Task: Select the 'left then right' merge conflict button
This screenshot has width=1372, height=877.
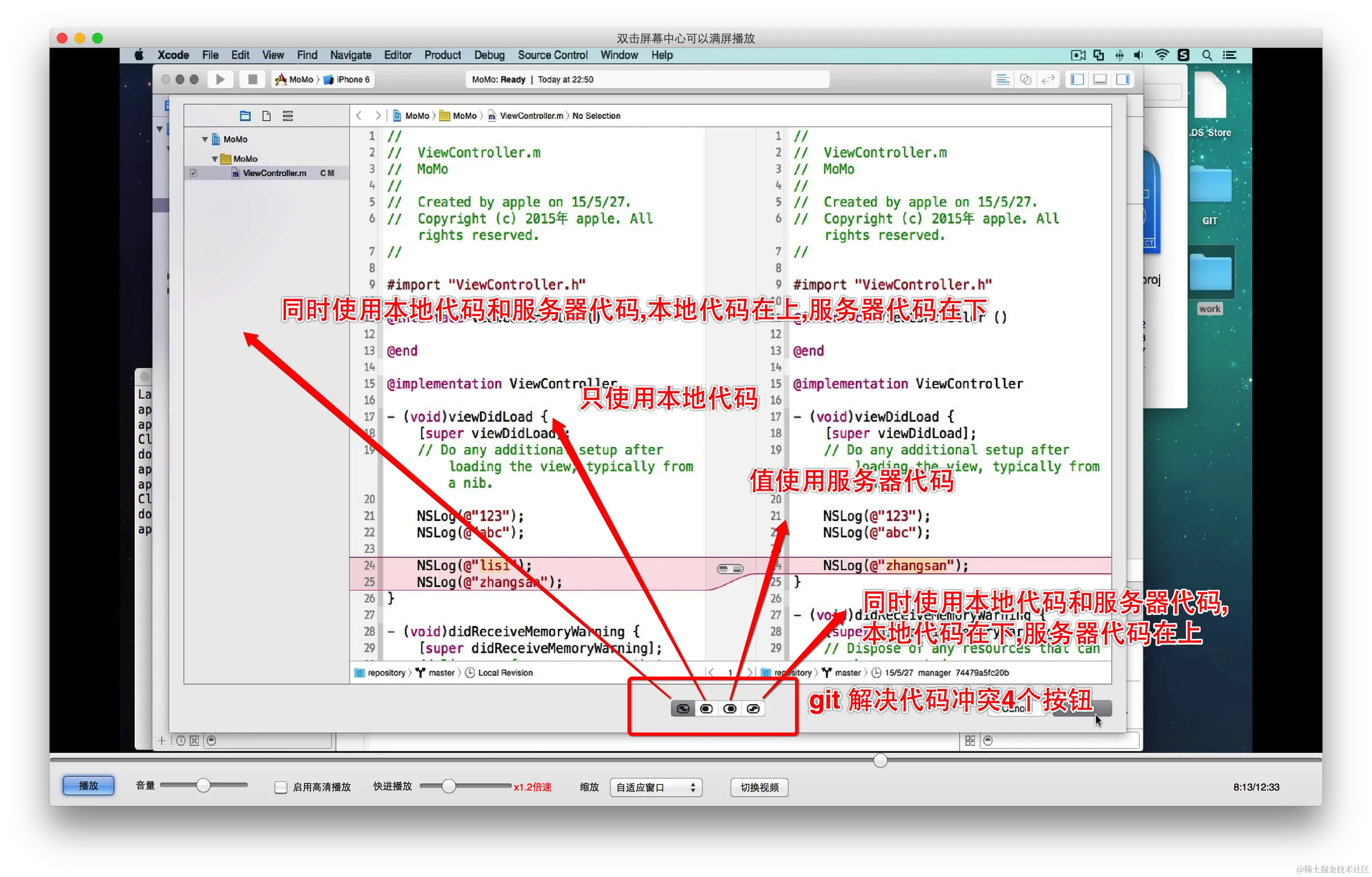Action: point(682,709)
